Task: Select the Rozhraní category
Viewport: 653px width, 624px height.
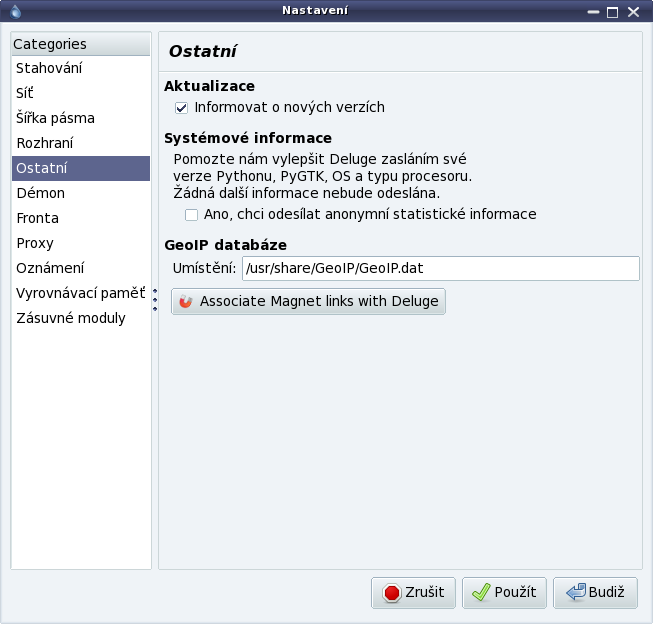Action: pyautogui.click(x=44, y=143)
